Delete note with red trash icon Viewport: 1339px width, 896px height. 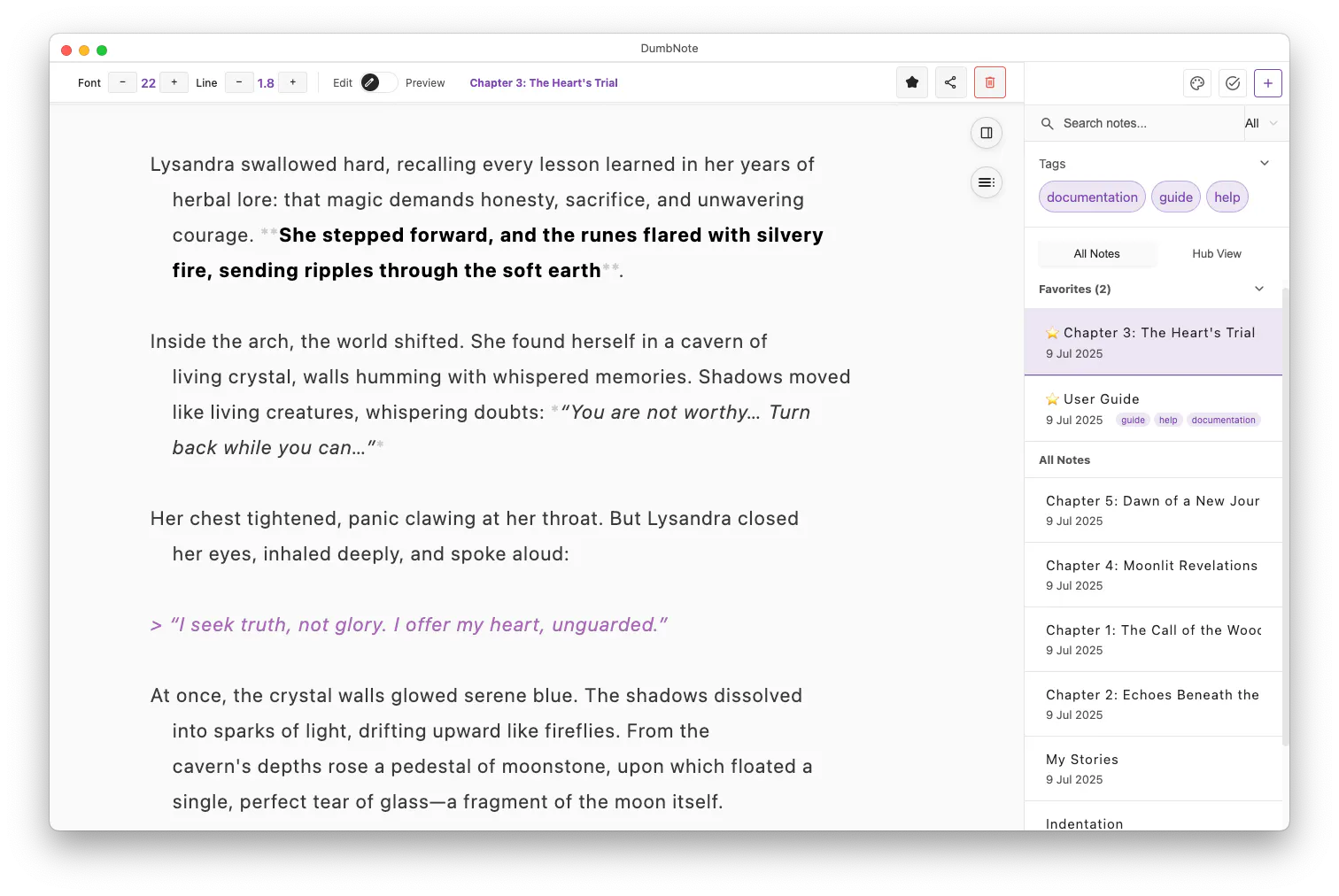tap(990, 82)
